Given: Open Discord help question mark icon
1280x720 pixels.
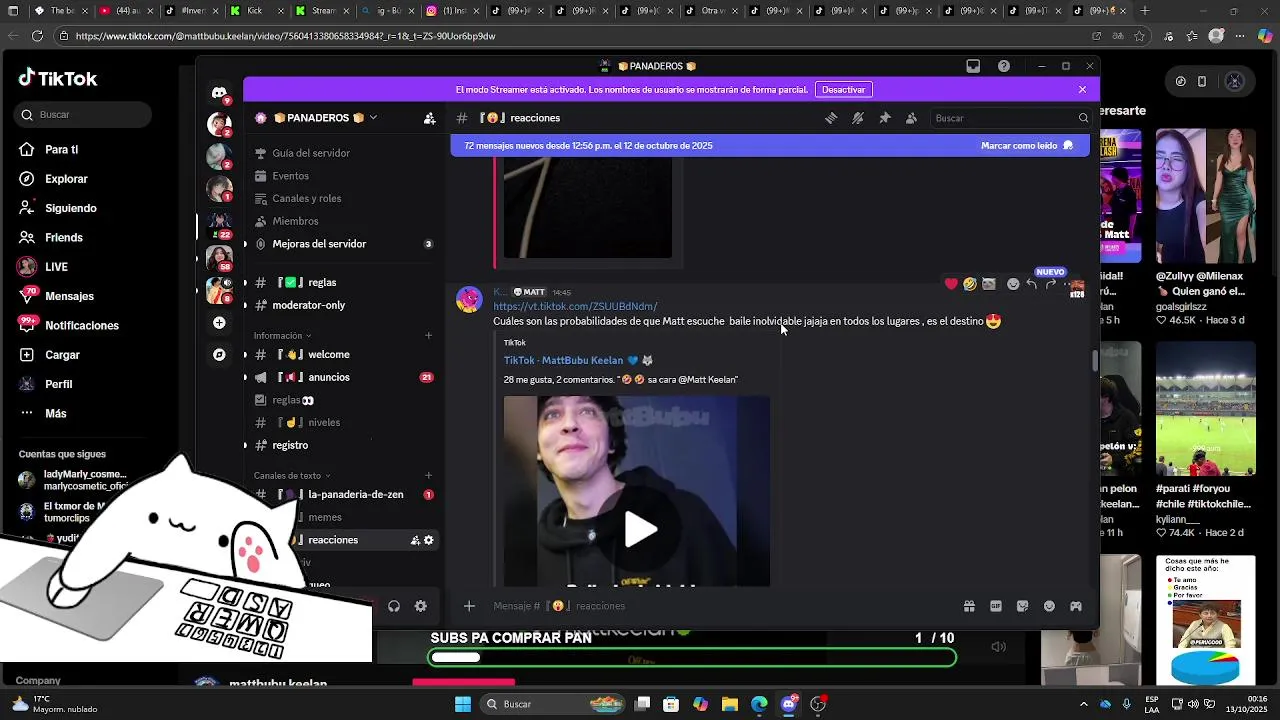Looking at the screenshot, I should point(1004,66).
